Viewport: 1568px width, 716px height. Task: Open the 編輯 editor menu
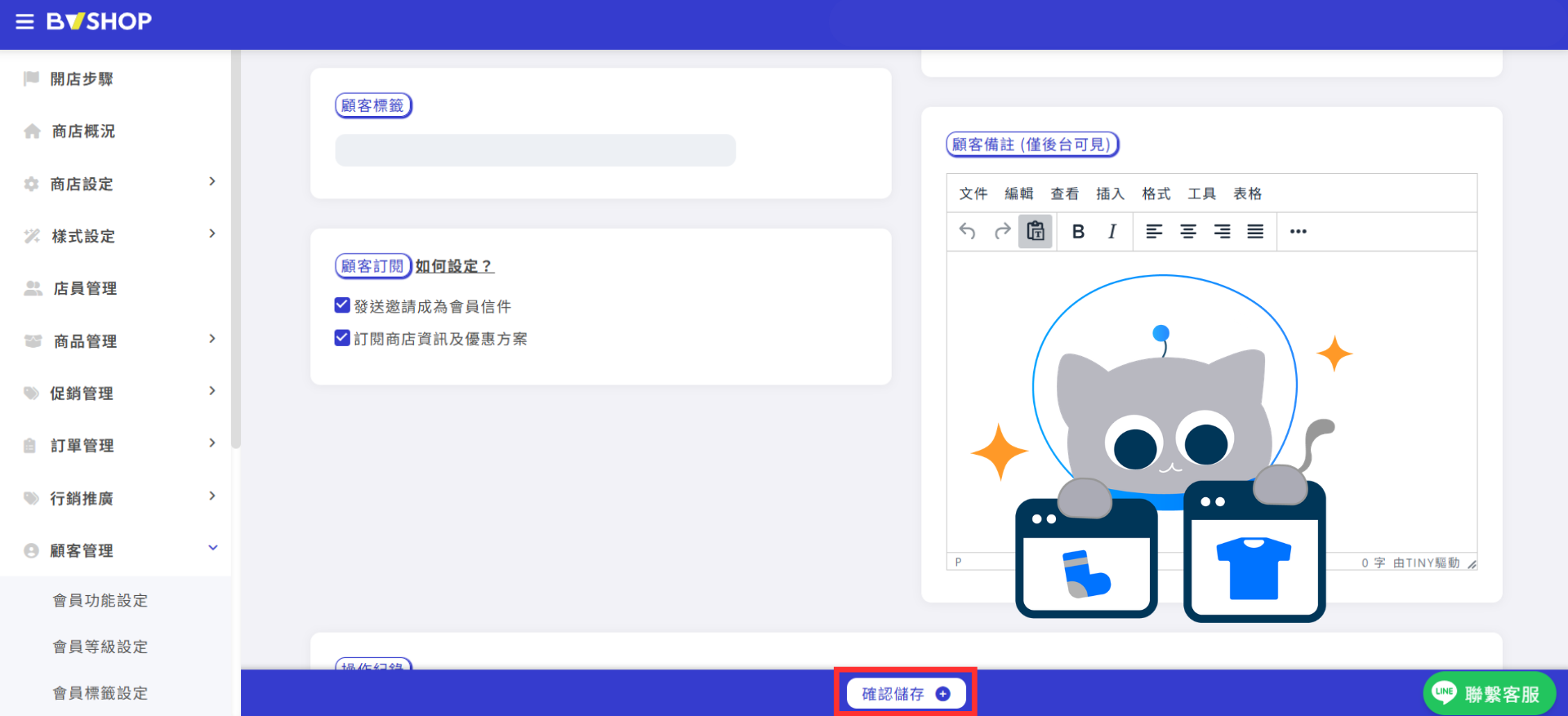pos(1019,193)
